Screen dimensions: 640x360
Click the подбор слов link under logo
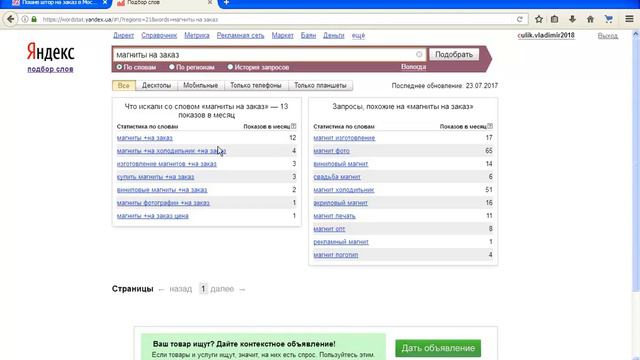50,69
